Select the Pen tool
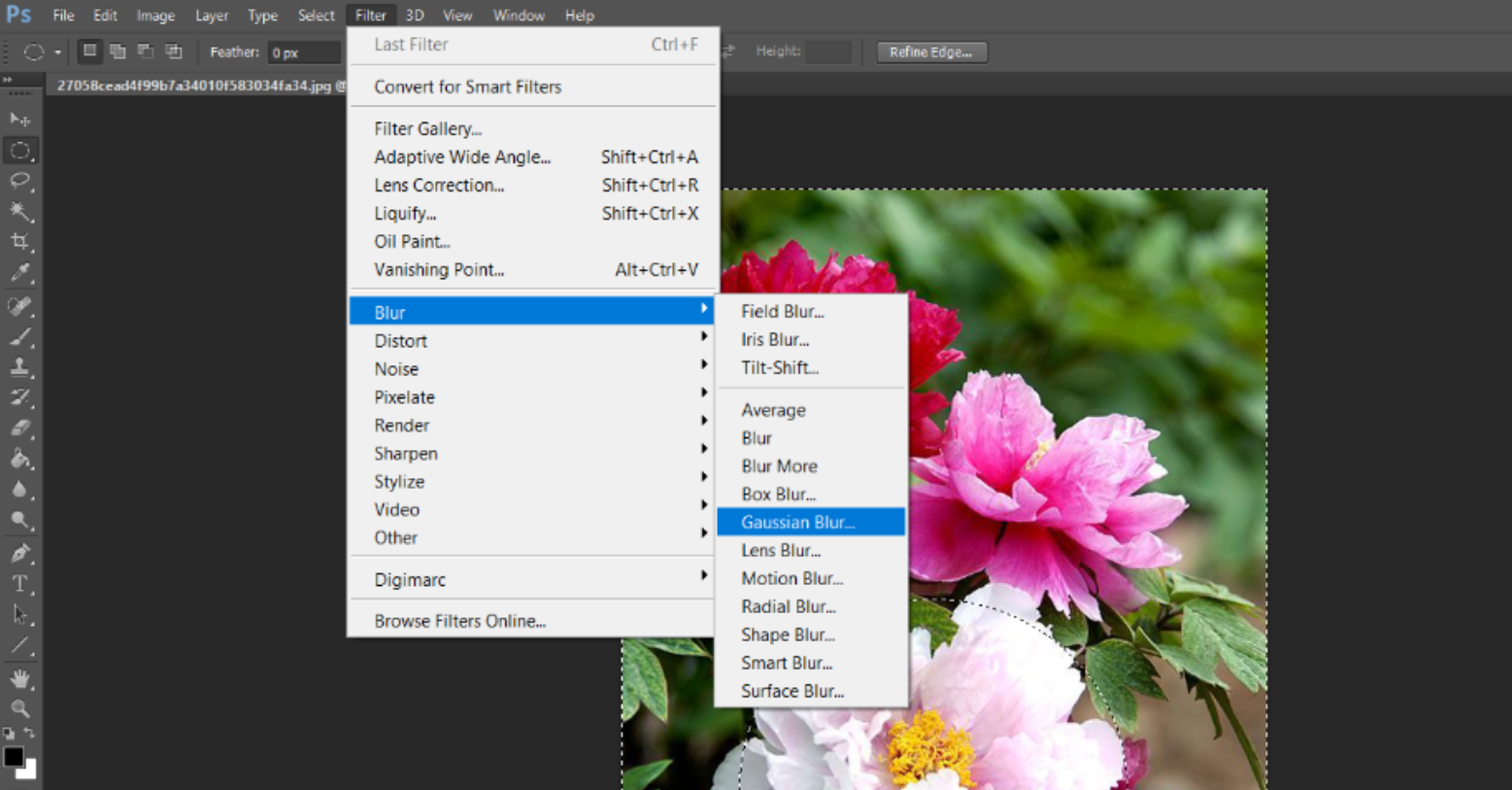 [x=19, y=553]
